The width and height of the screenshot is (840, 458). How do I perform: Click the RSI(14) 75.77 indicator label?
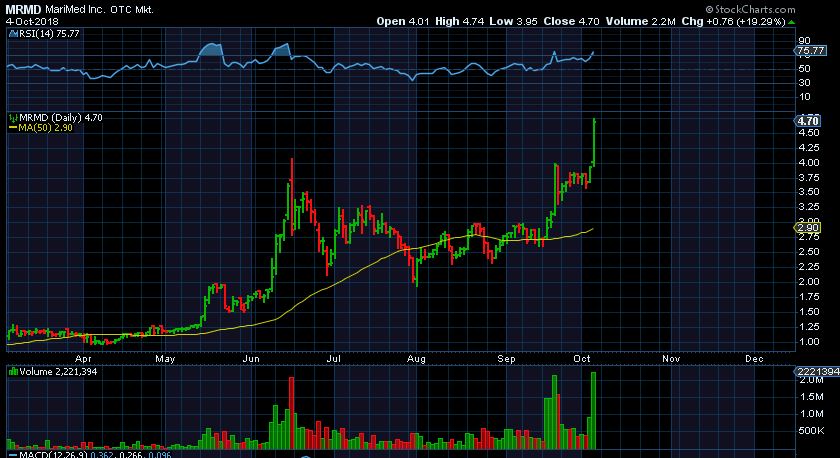click(49, 34)
